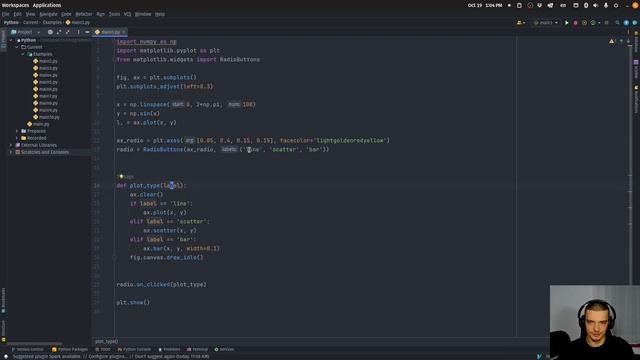Click the Spark plugin suggestion status message
The image size is (640, 360).
pyautogui.click(x=111, y=356)
